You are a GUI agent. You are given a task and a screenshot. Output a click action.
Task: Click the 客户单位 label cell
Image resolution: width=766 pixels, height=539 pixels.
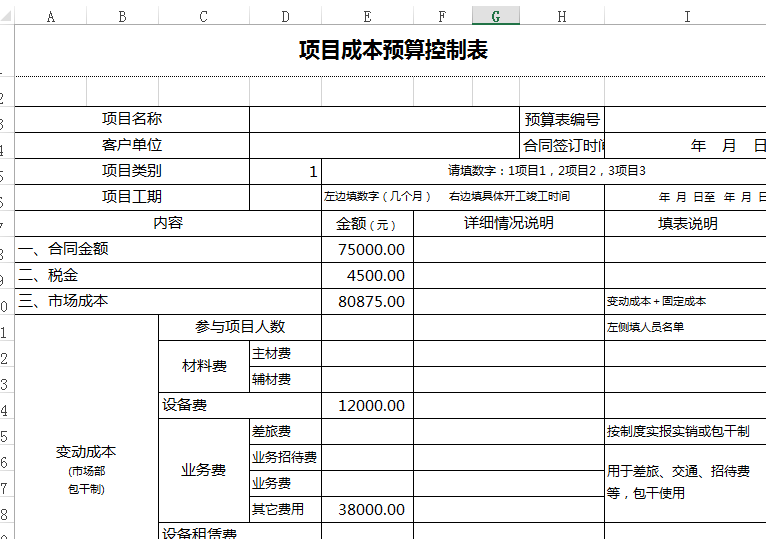132,145
